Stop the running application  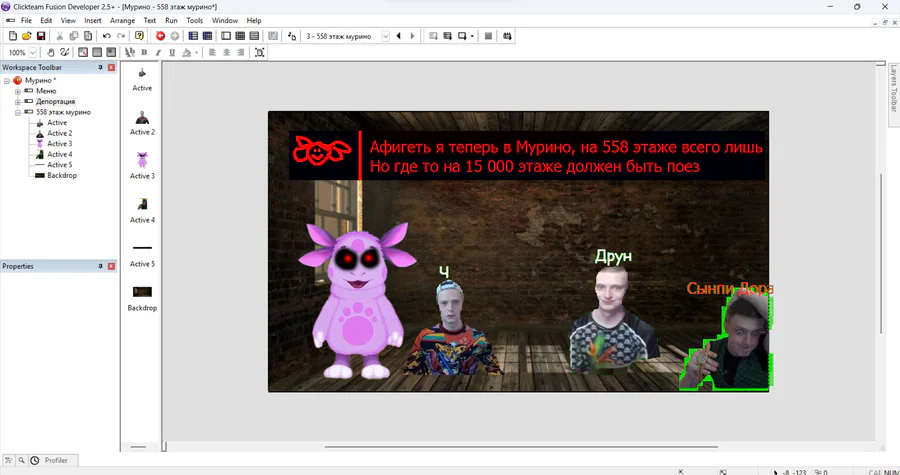pyautogui.click(x=488, y=36)
